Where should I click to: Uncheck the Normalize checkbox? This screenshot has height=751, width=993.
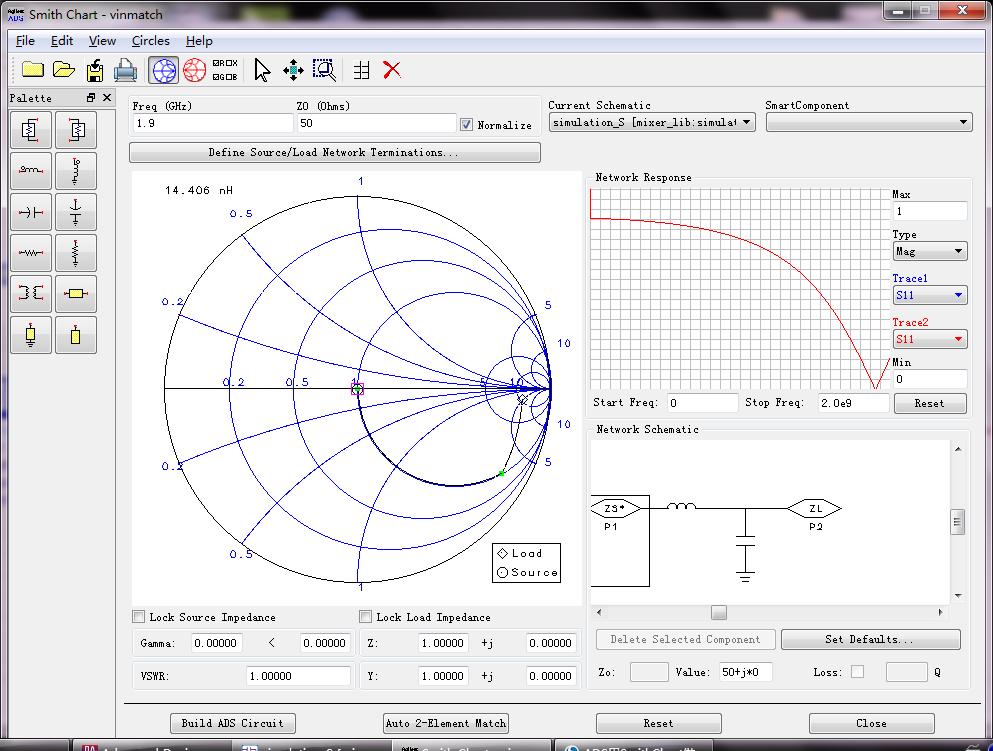(466, 125)
